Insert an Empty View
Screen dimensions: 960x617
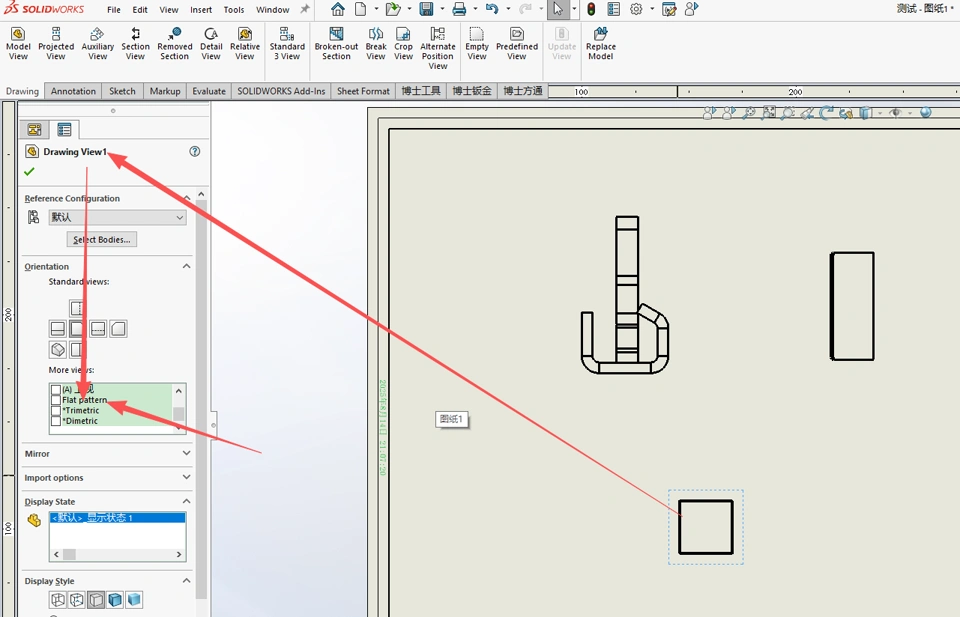pyautogui.click(x=477, y=43)
